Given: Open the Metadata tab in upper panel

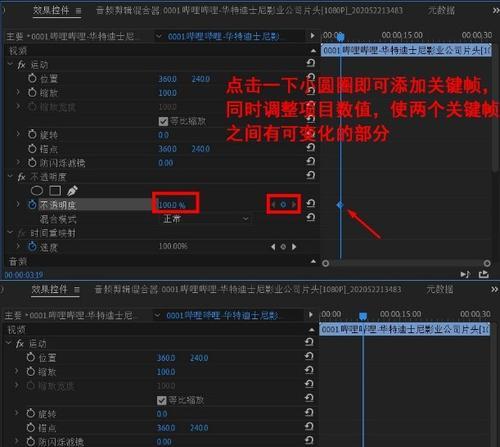Looking at the screenshot, I should (x=441, y=11).
